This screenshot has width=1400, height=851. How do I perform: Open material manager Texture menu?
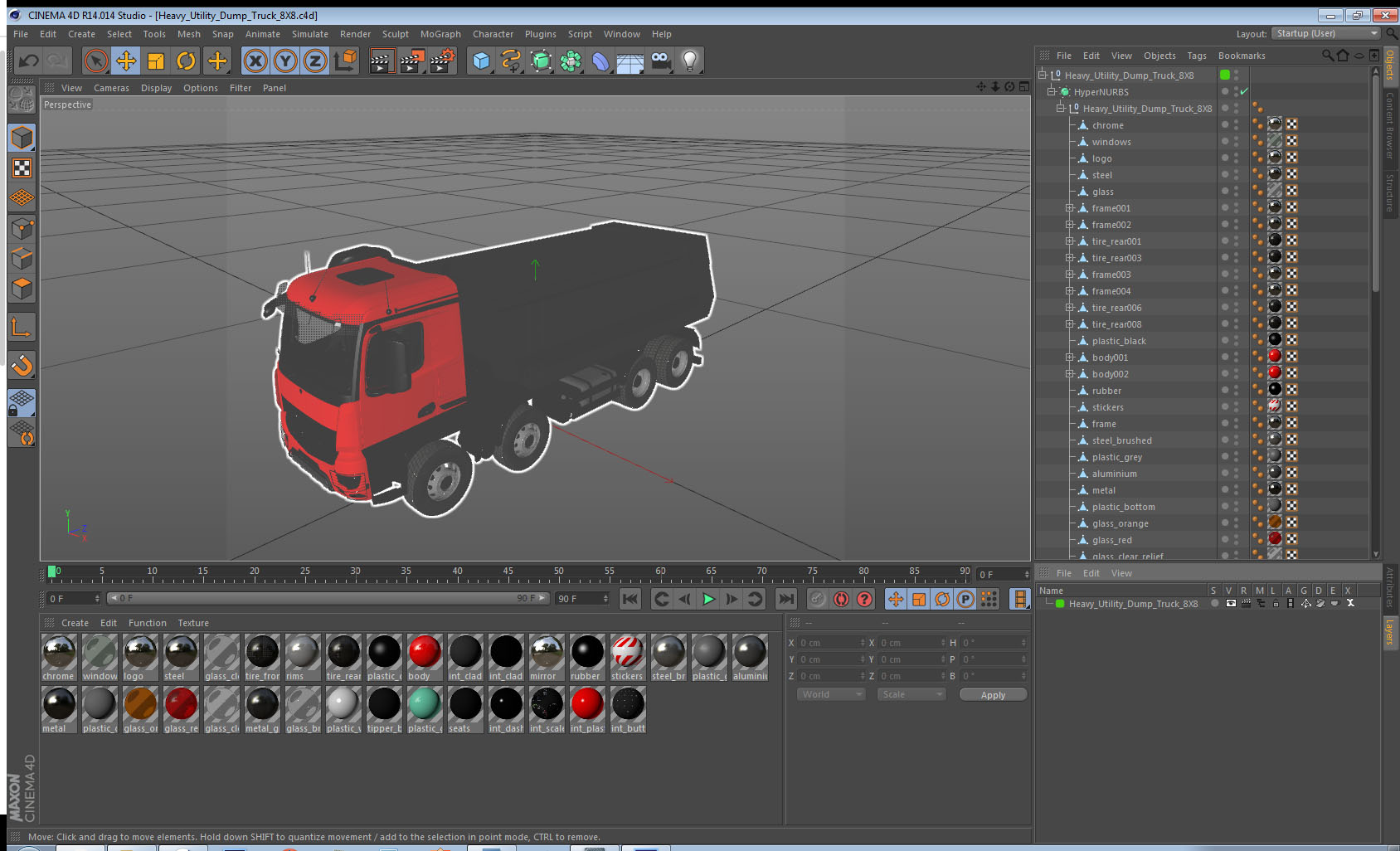click(x=193, y=623)
